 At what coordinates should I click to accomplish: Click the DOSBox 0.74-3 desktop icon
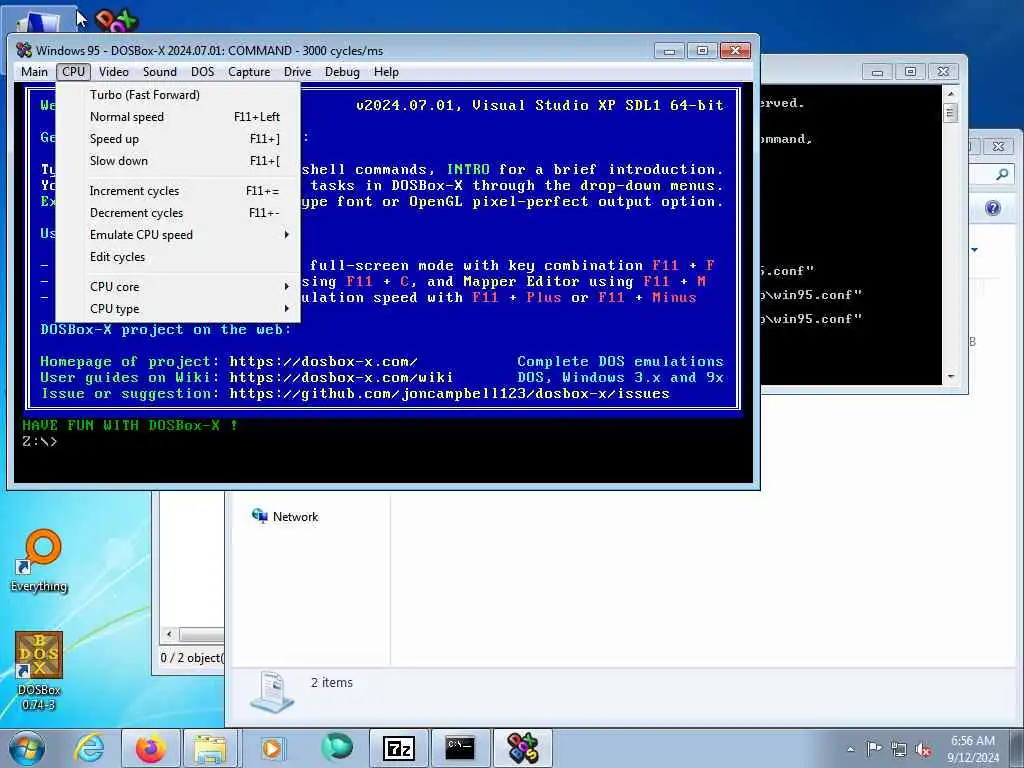tap(39, 671)
